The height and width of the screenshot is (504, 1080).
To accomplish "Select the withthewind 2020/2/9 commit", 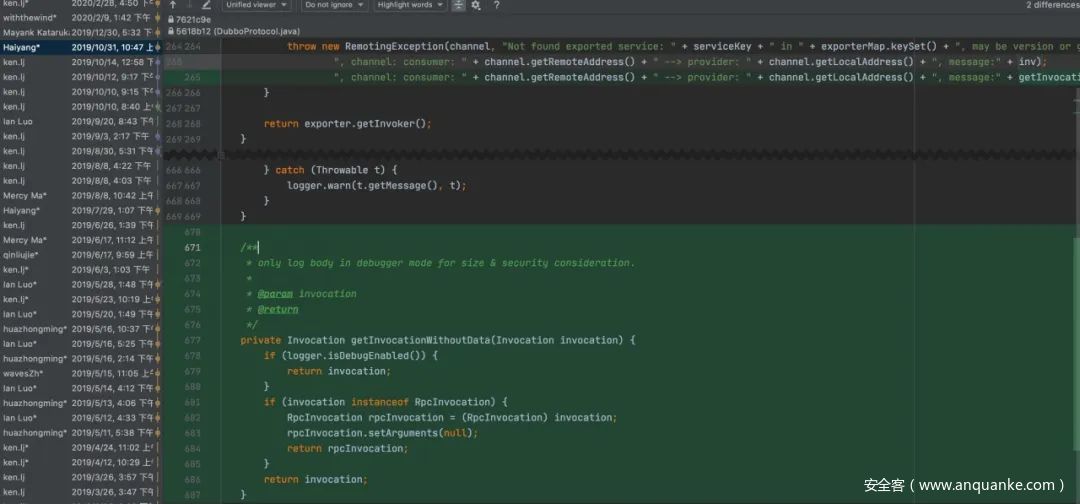I will click(x=78, y=17).
